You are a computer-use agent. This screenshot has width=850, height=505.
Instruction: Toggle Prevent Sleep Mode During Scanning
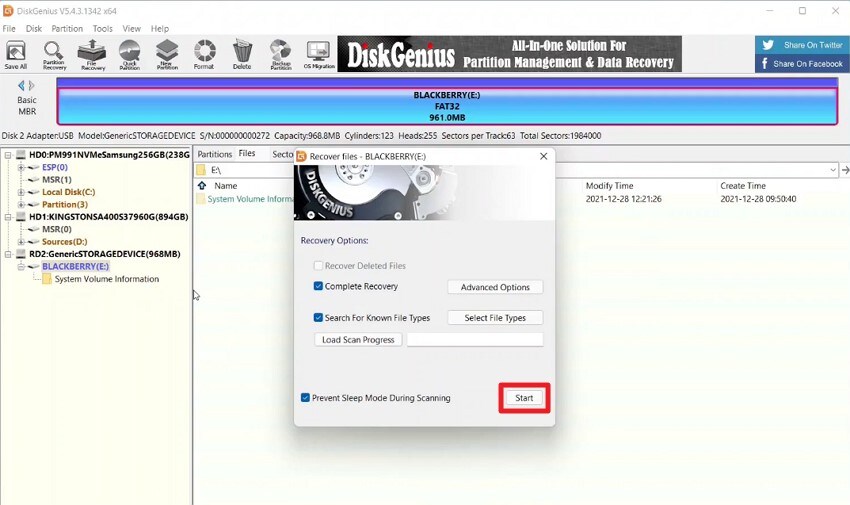[305, 398]
